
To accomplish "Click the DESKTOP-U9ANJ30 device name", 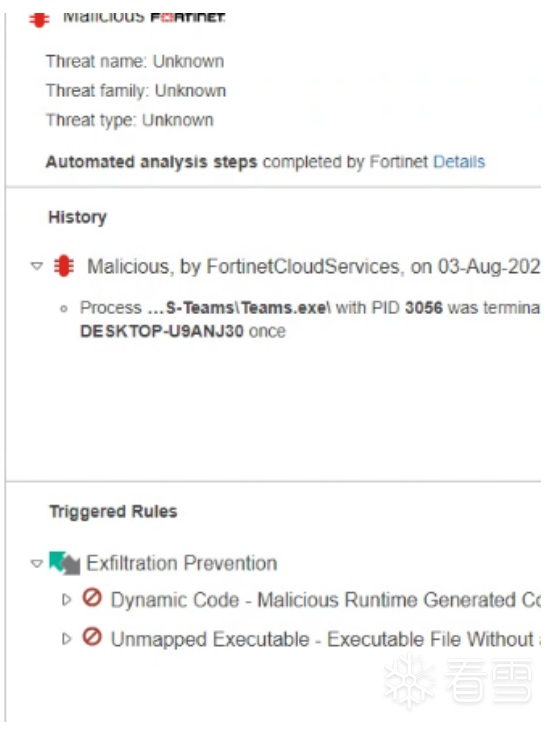I will click(x=162, y=331).
